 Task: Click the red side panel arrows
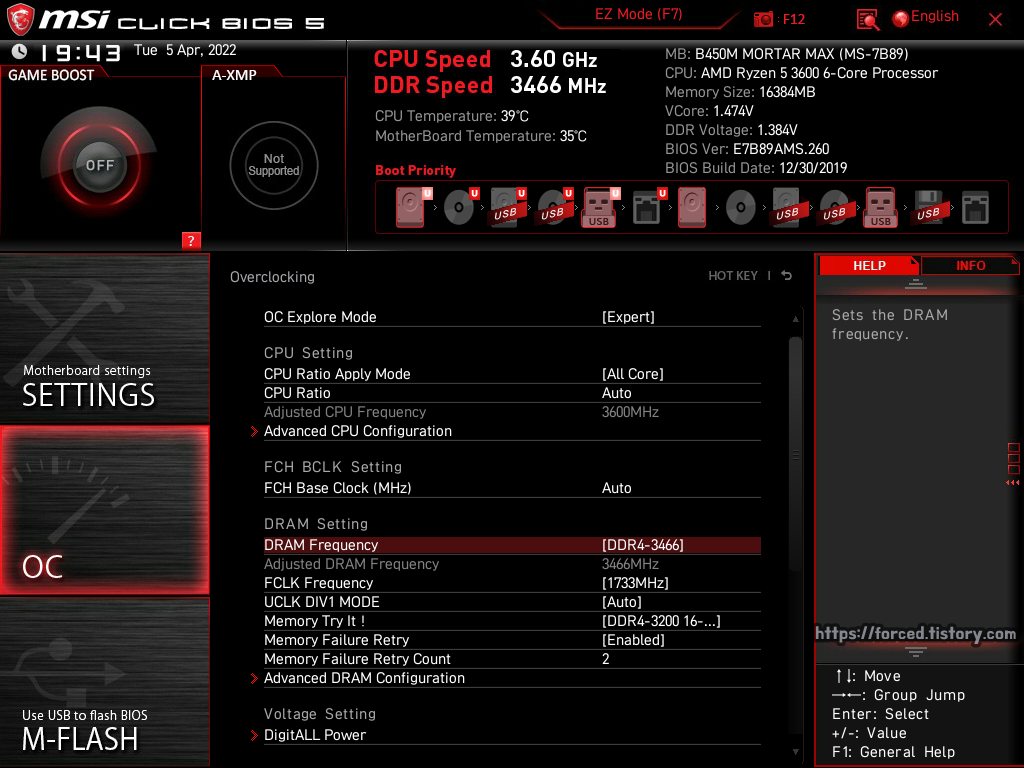click(1012, 483)
